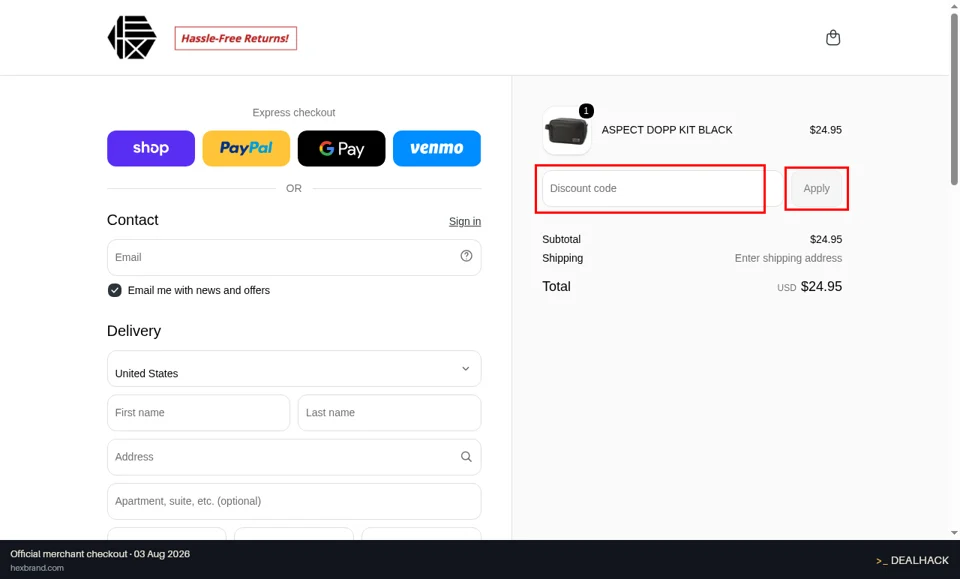960x579 pixels.
Task: Uncheck Email me with news and offers
Action: pos(114,290)
